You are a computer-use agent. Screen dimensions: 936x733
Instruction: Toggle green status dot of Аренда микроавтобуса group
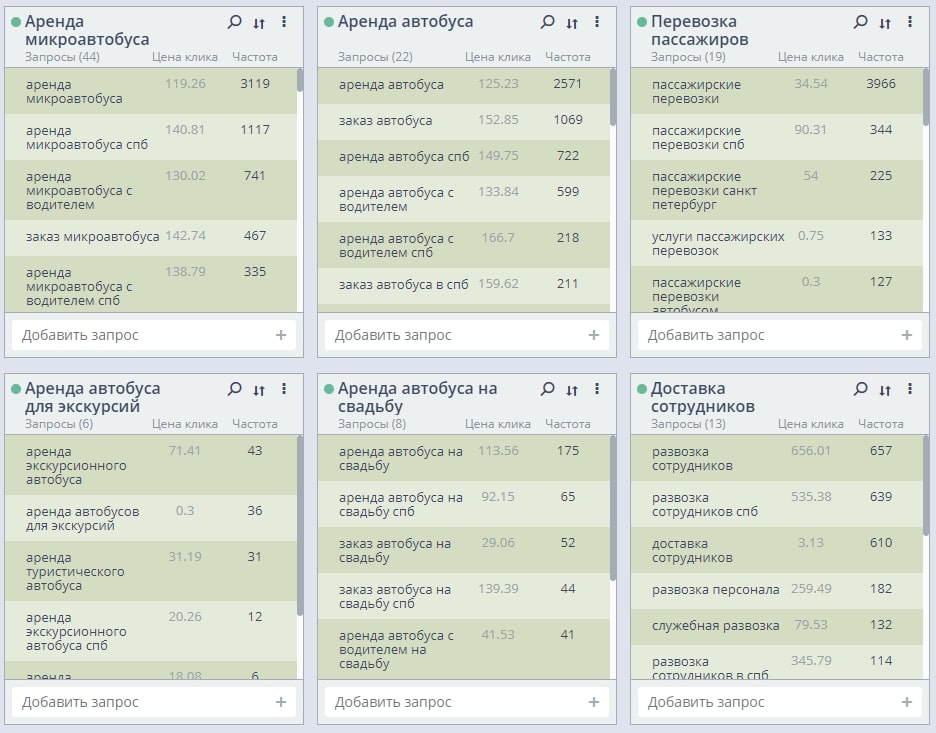click(x=16, y=22)
